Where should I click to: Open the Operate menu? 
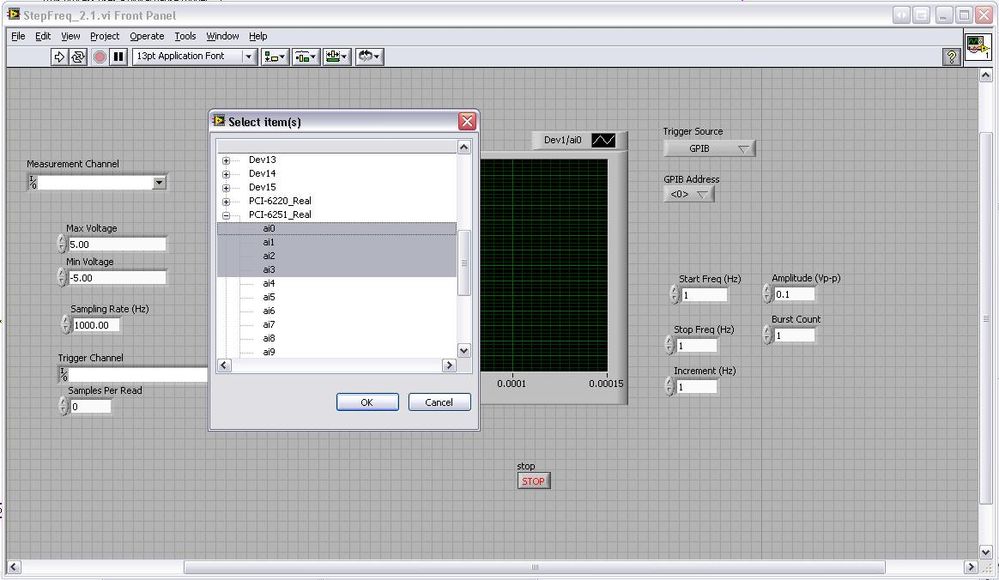coord(146,36)
